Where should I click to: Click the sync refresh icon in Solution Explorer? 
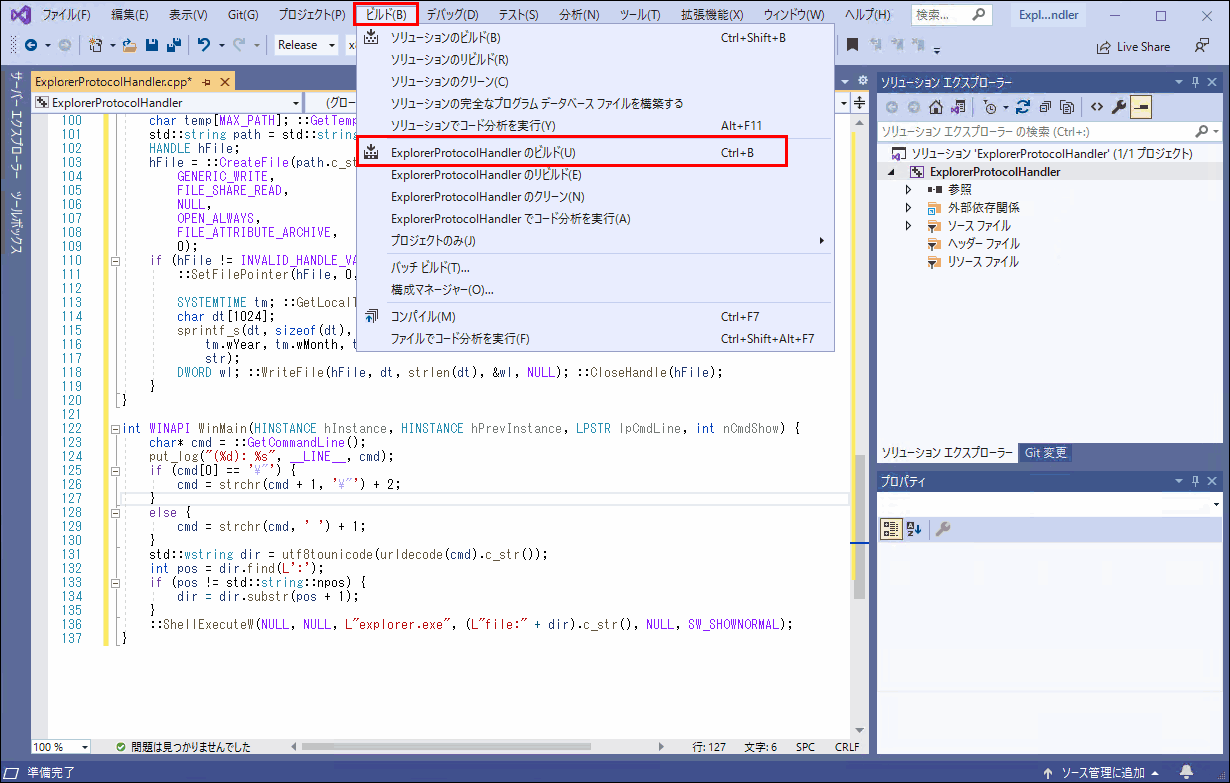[x=1022, y=107]
